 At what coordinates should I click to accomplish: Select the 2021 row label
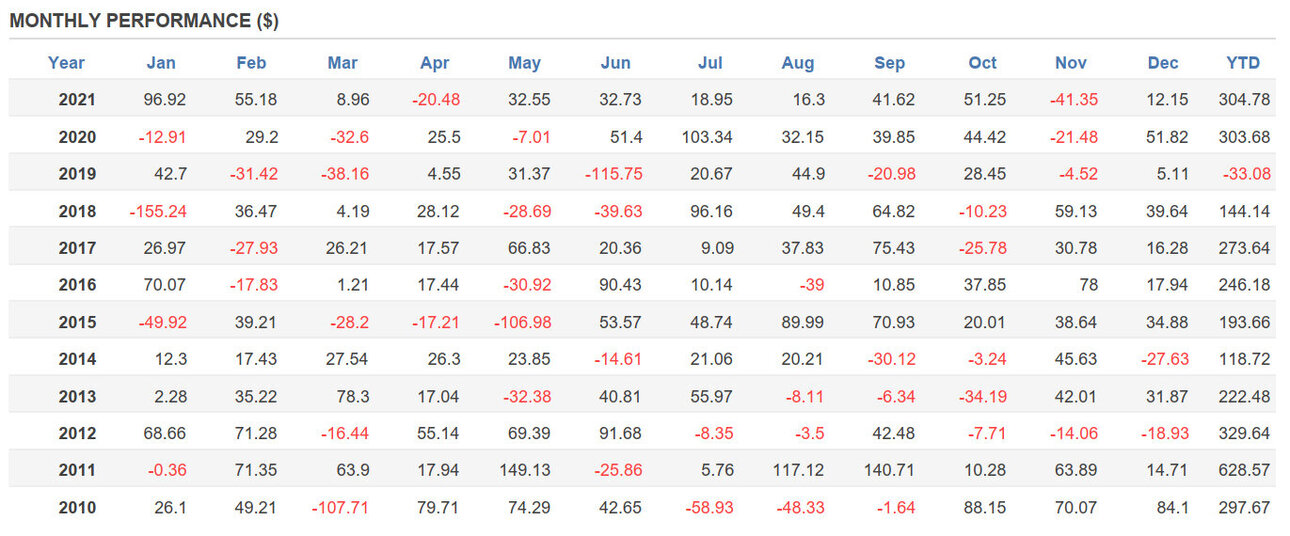pos(77,100)
